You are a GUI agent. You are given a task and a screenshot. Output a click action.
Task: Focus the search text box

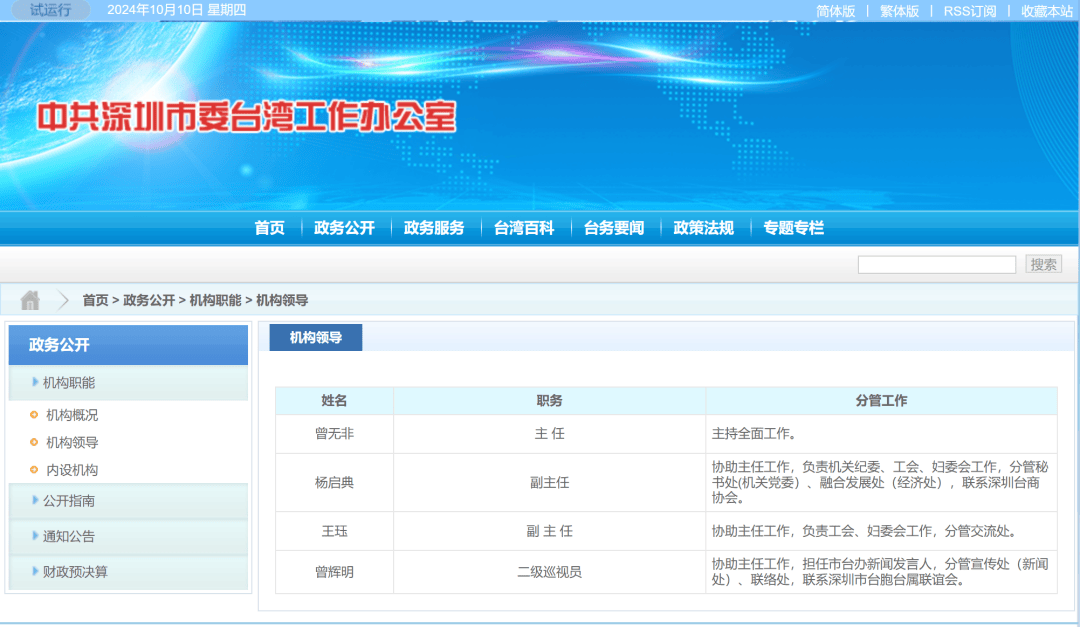pos(937,265)
